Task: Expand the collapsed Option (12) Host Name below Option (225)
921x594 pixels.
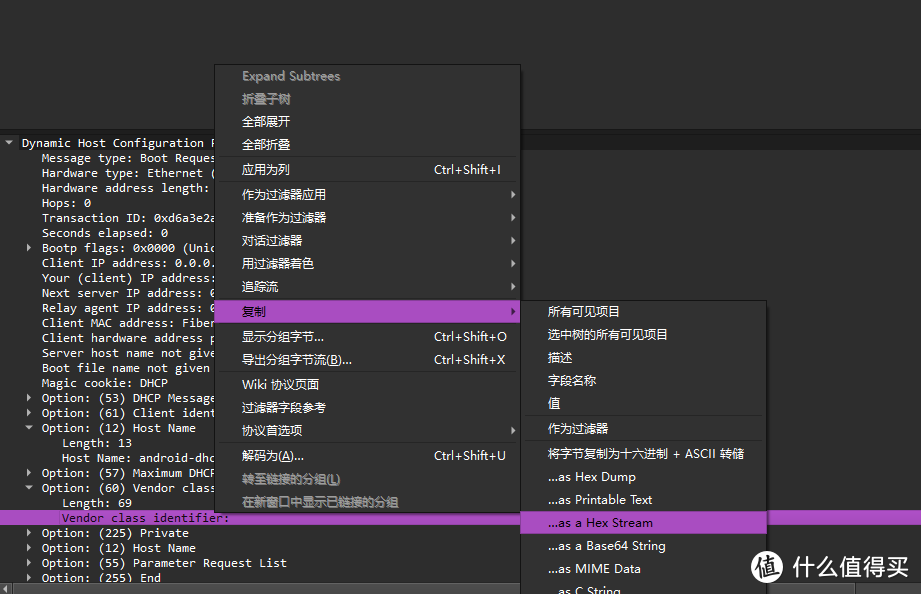Action: point(29,548)
